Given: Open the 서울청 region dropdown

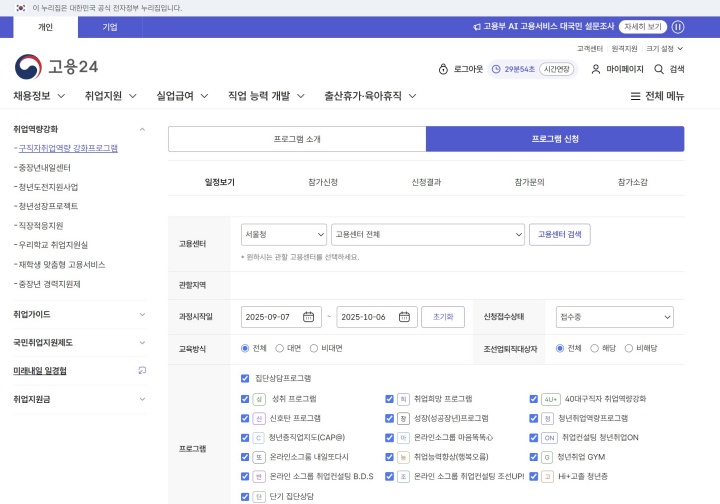Looking at the screenshot, I should tap(284, 235).
